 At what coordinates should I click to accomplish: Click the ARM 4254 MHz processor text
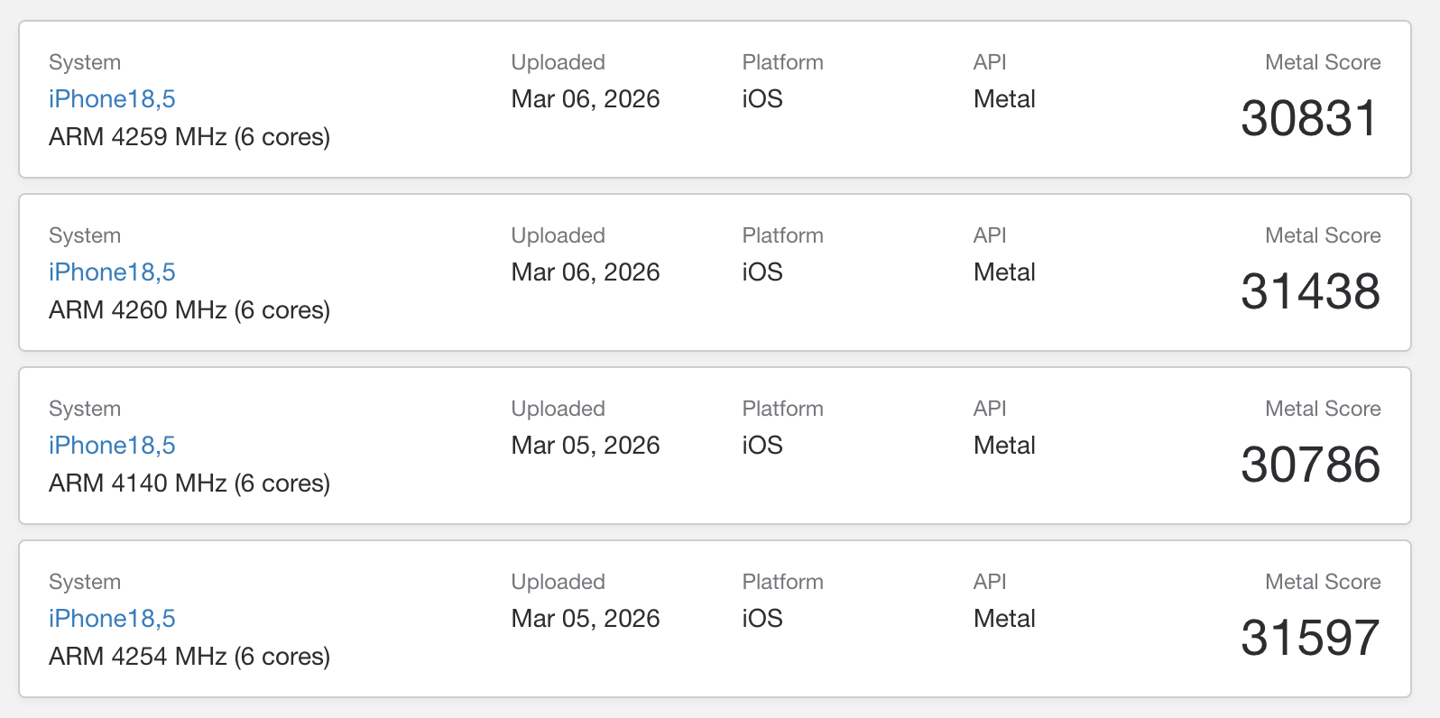click(x=189, y=656)
